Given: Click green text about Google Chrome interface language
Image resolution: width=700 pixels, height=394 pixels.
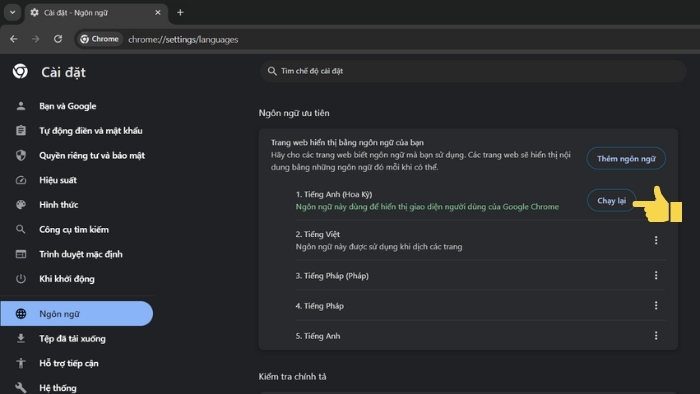Looking at the screenshot, I should [427, 207].
